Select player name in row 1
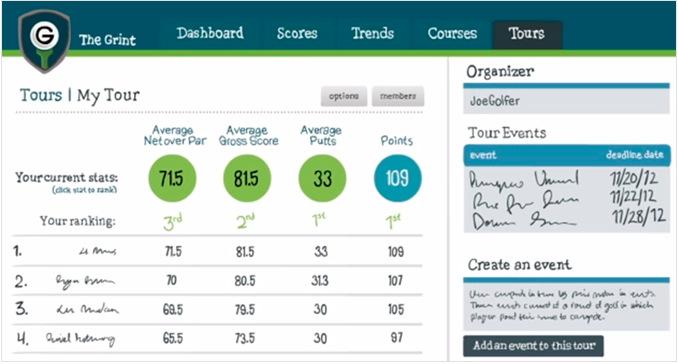 98,251
